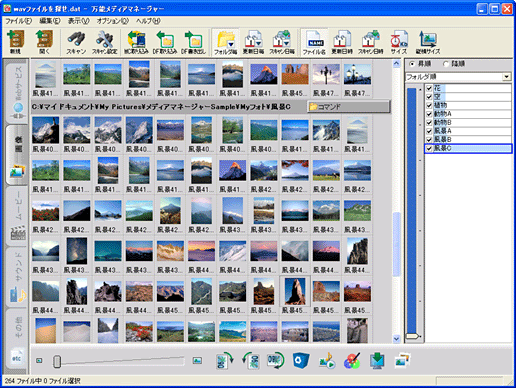Sort by update time (更新日時) icon
Screen dimensions: 516x388
342,42
